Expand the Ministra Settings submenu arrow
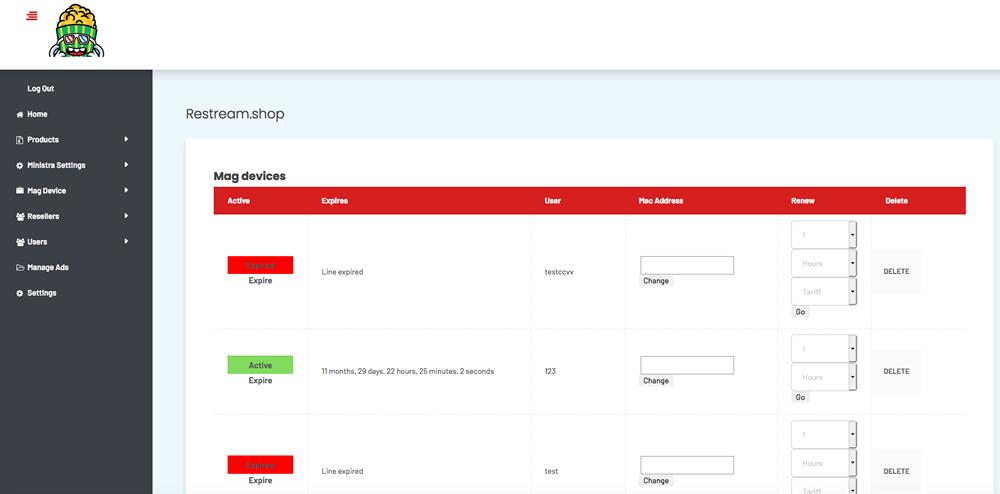 (x=126, y=164)
